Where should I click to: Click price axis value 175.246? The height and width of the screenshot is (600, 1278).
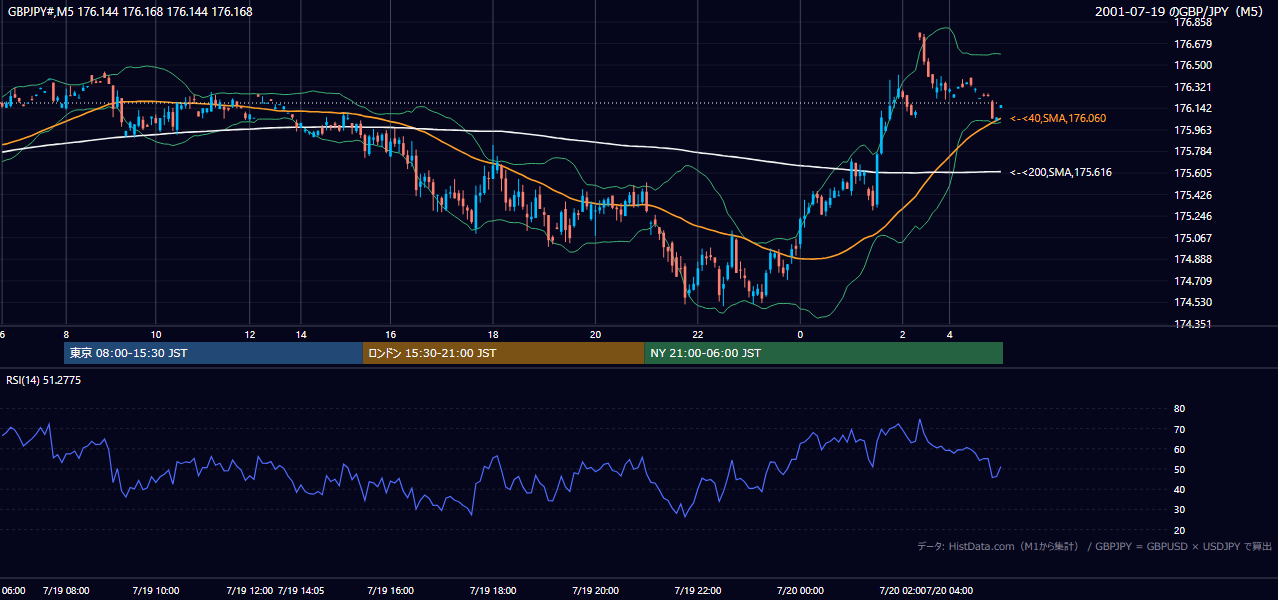pyautogui.click(x=1193, y=216)
